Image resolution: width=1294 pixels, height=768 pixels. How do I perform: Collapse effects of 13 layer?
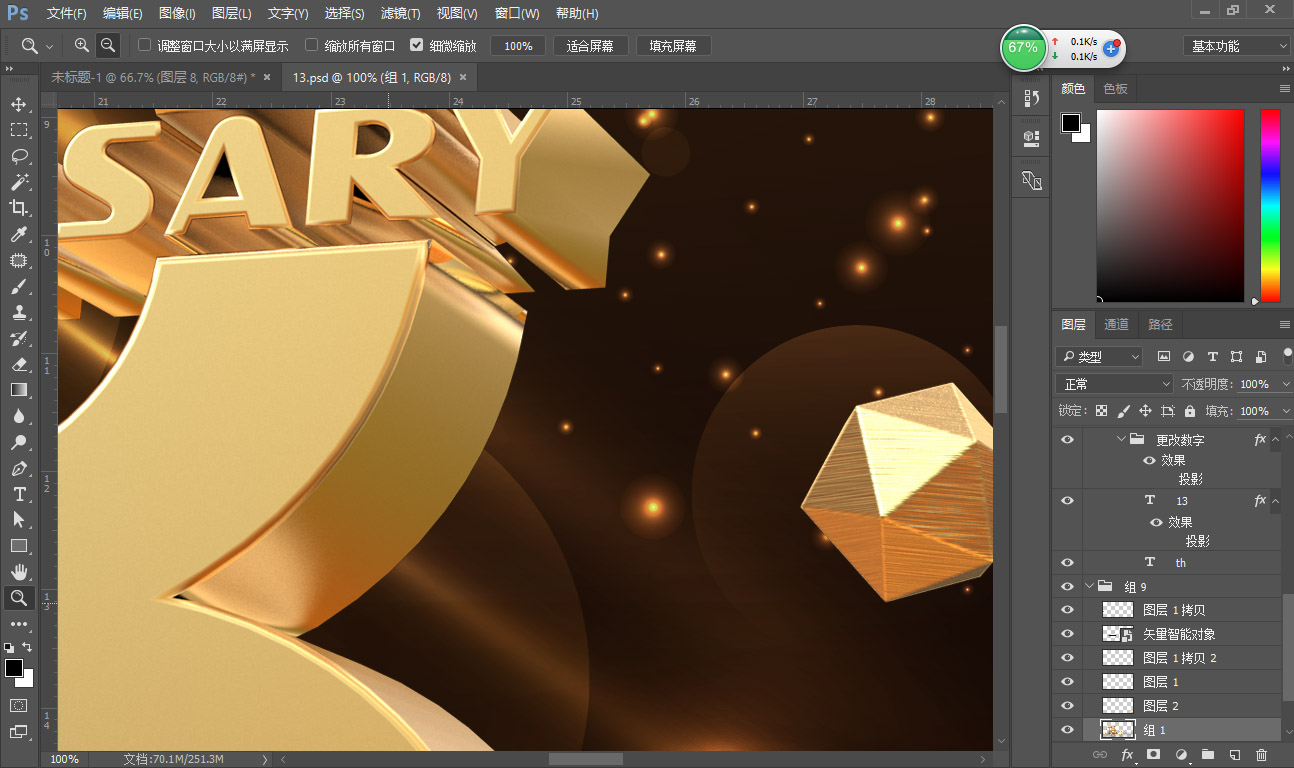[1273, 500]
